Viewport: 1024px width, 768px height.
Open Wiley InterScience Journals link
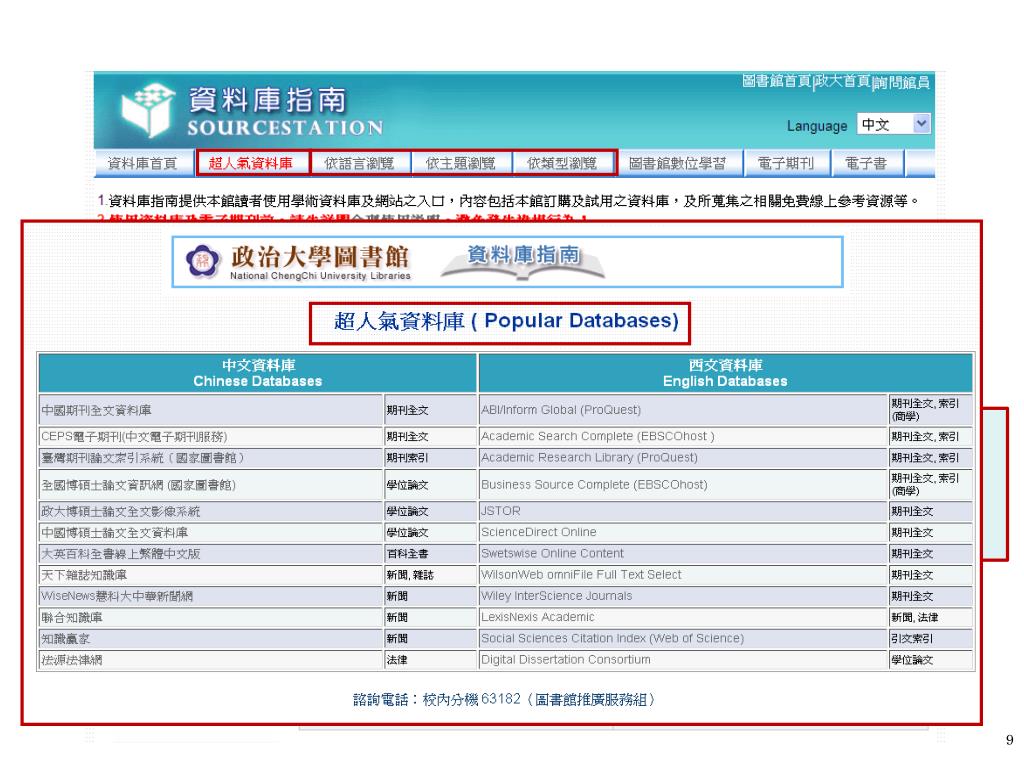(556, 596)
